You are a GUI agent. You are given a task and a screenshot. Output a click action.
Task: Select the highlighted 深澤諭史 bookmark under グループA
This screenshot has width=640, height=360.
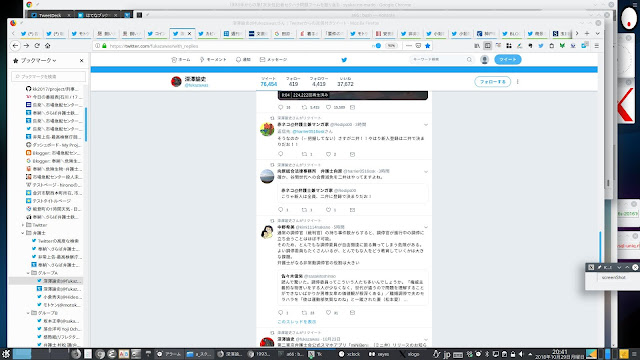47,281
